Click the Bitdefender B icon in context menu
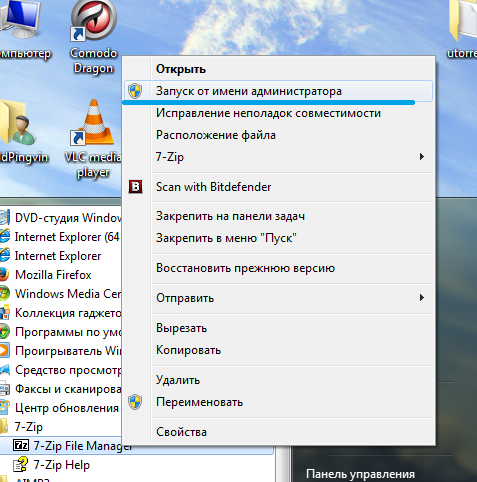The image size is (477, 482). point(135,187)
